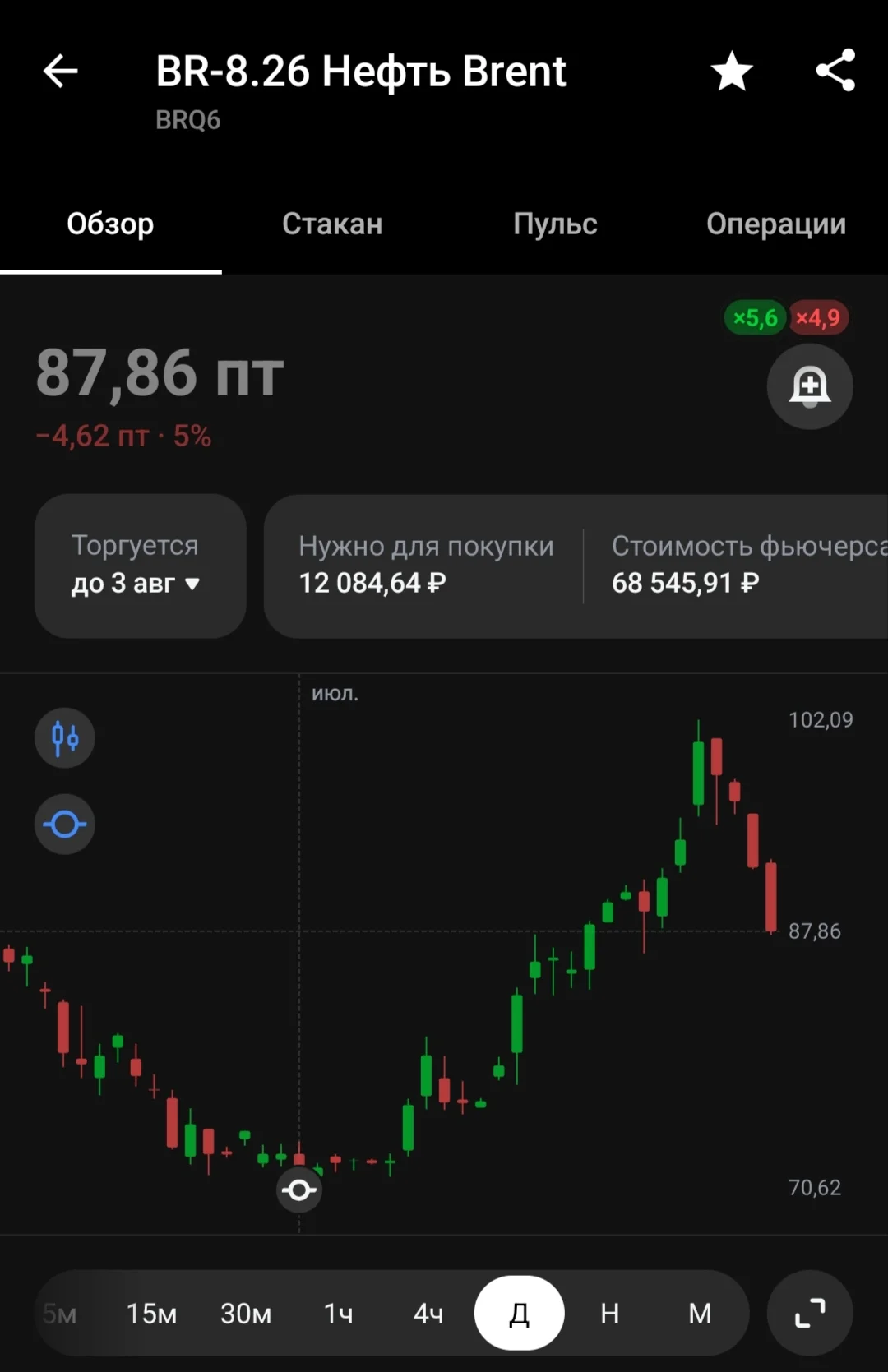Tap the BRQ6 ticker label
888x1372 pixels.
point(188,120)
